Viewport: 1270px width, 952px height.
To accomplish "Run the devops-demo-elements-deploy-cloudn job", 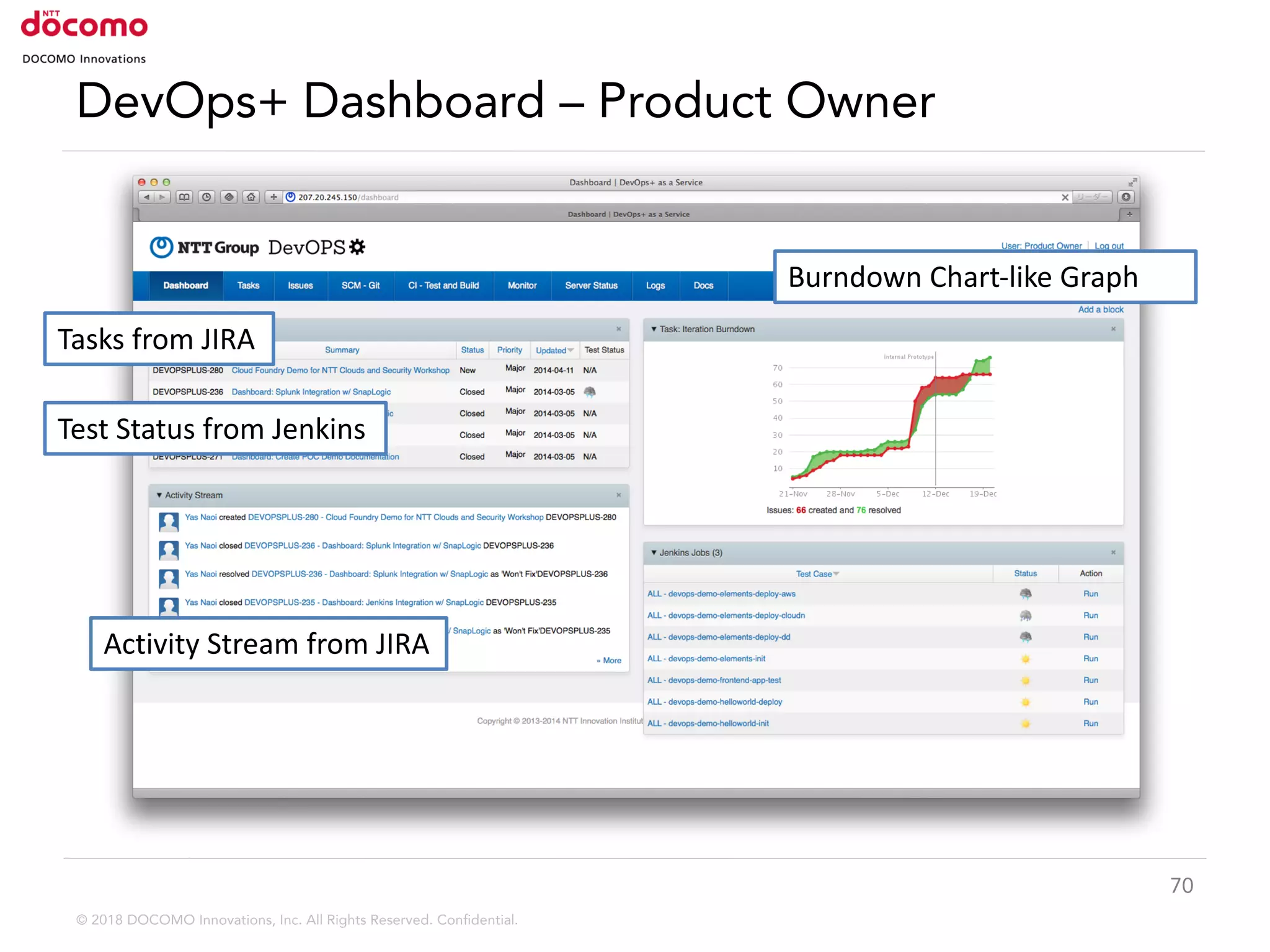I will [x=1091, y=615].
